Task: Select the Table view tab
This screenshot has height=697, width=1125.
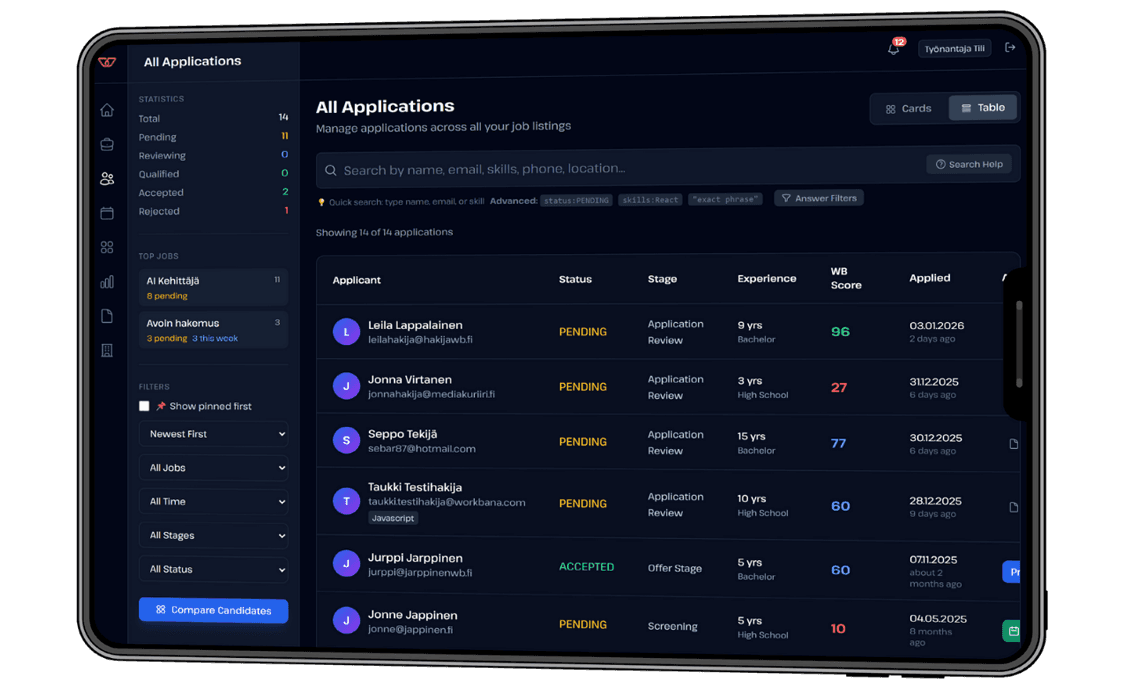Action: 982,108
